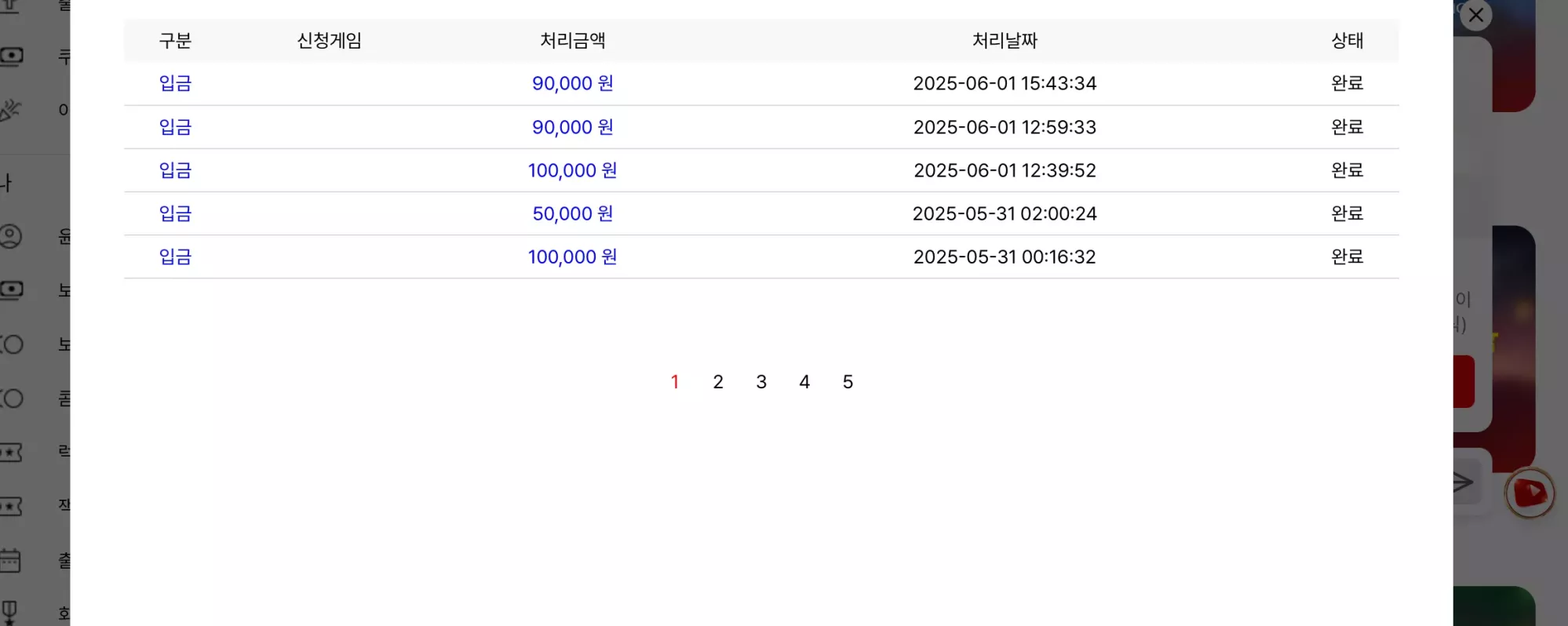The height and width of the screenshot is (626, 1568).
Task: Go to page 2 of the history
Action: click(717, 382)
